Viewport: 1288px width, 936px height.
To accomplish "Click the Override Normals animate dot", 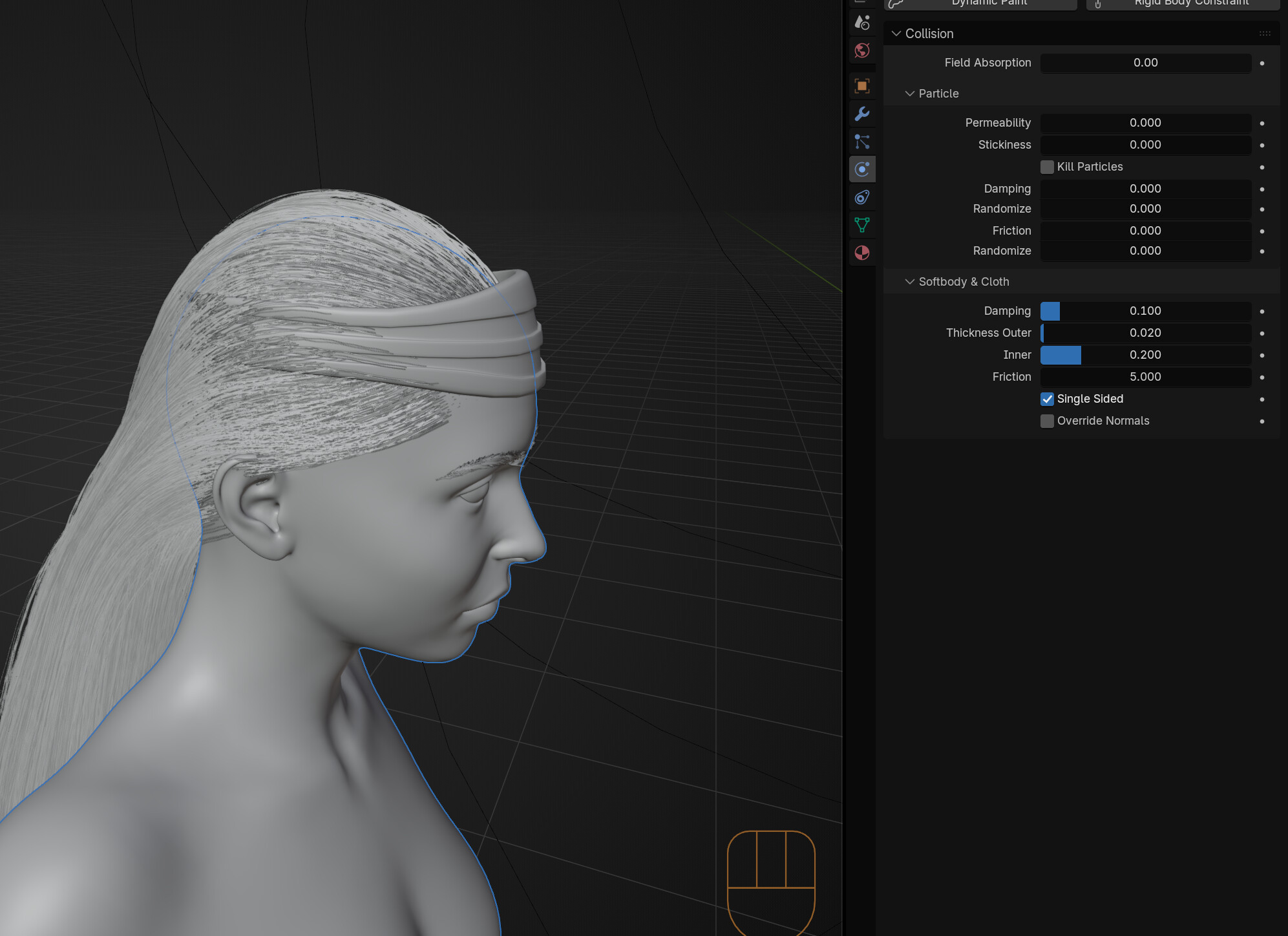I will pos(1262,421).
